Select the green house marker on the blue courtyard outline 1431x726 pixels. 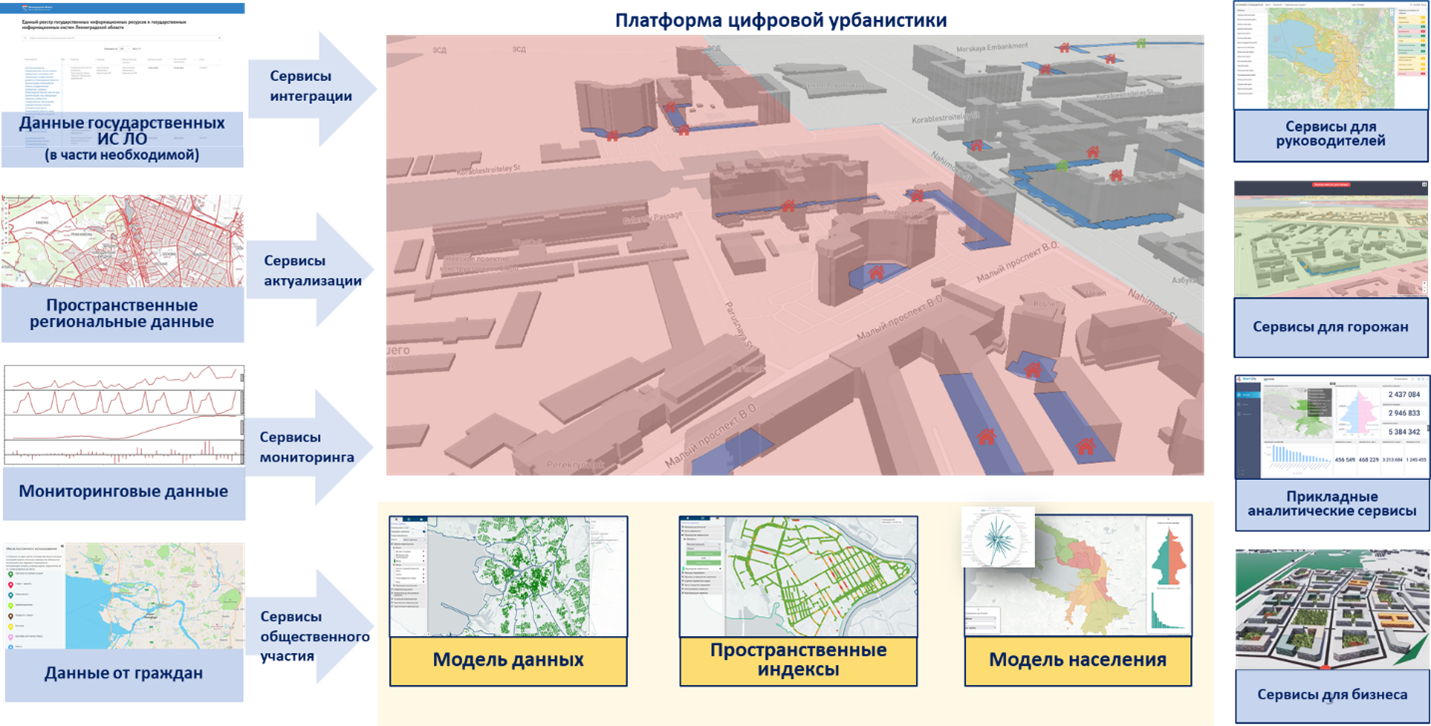(1064, 164)
